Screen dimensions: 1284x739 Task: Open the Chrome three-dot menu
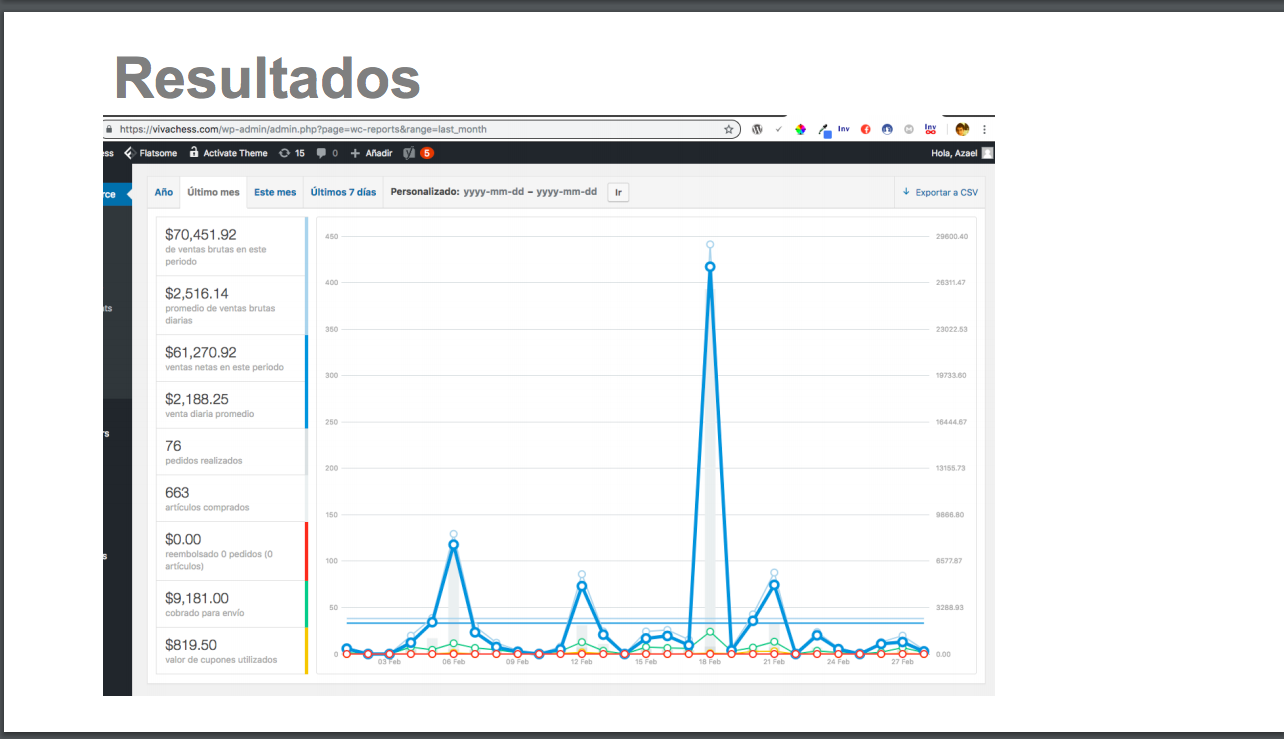984,129
